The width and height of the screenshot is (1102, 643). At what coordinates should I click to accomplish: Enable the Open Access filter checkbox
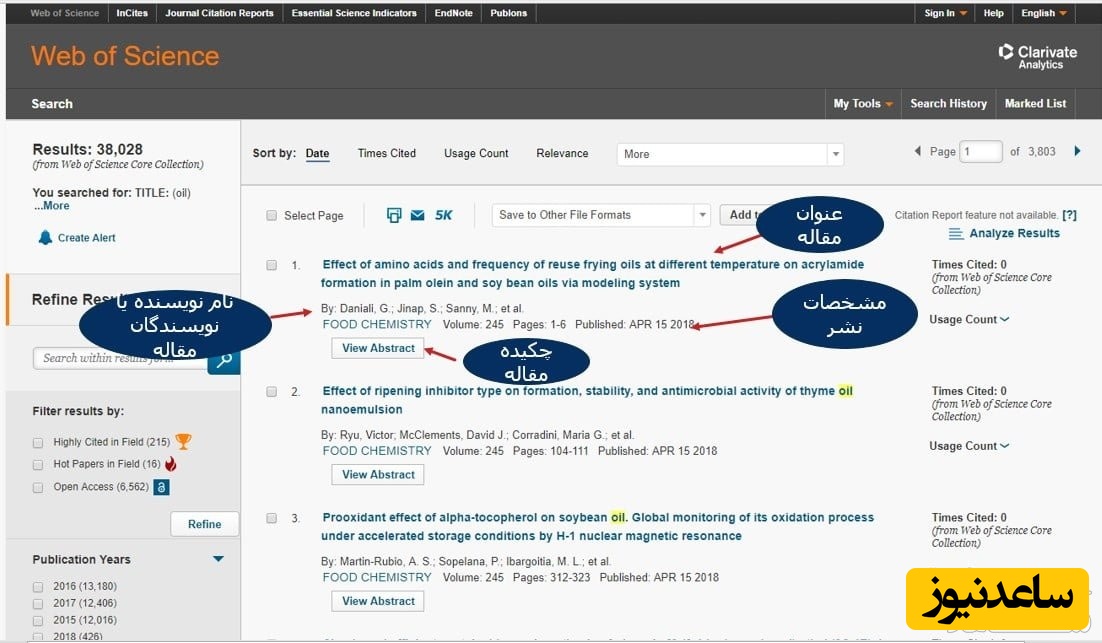click(38, 488)
